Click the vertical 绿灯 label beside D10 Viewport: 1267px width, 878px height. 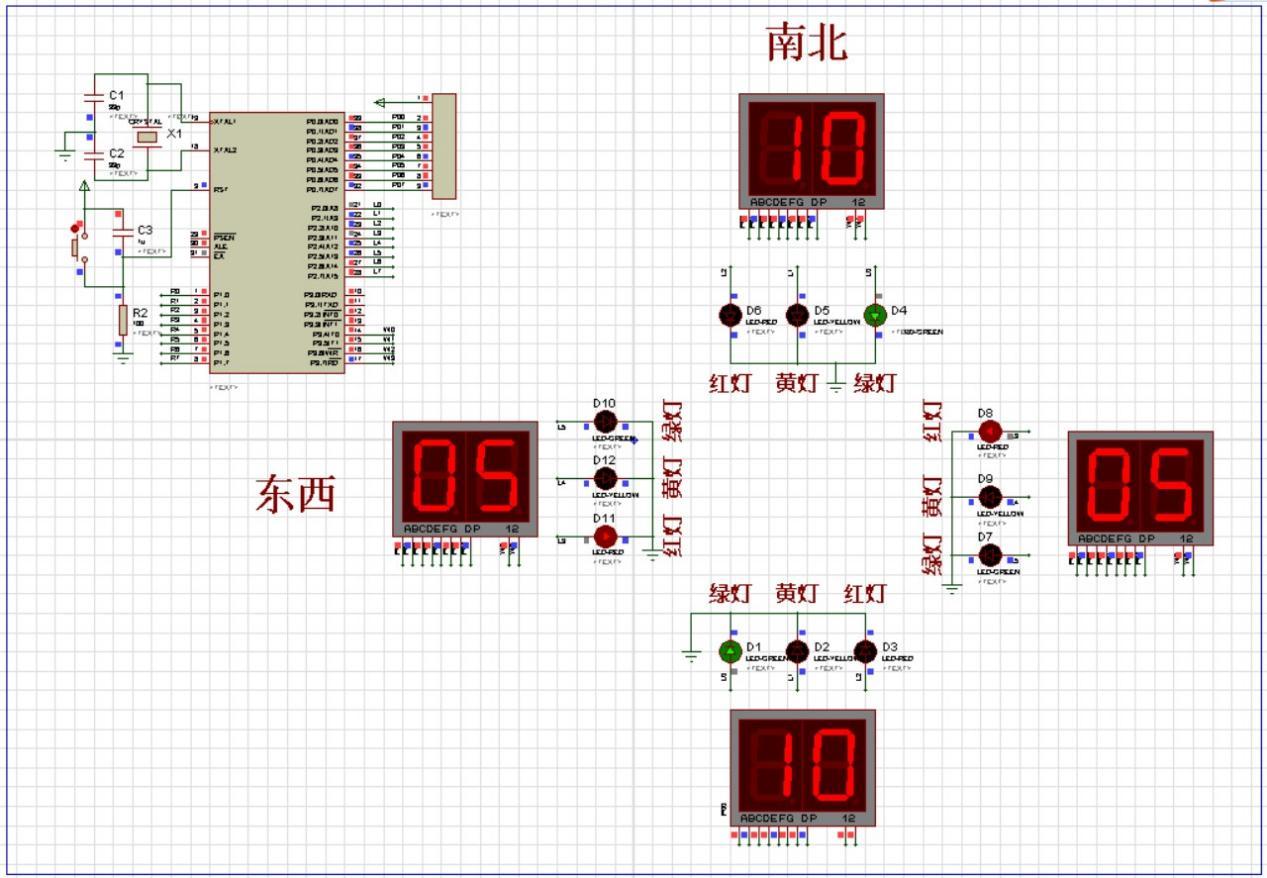click(673, 422)
